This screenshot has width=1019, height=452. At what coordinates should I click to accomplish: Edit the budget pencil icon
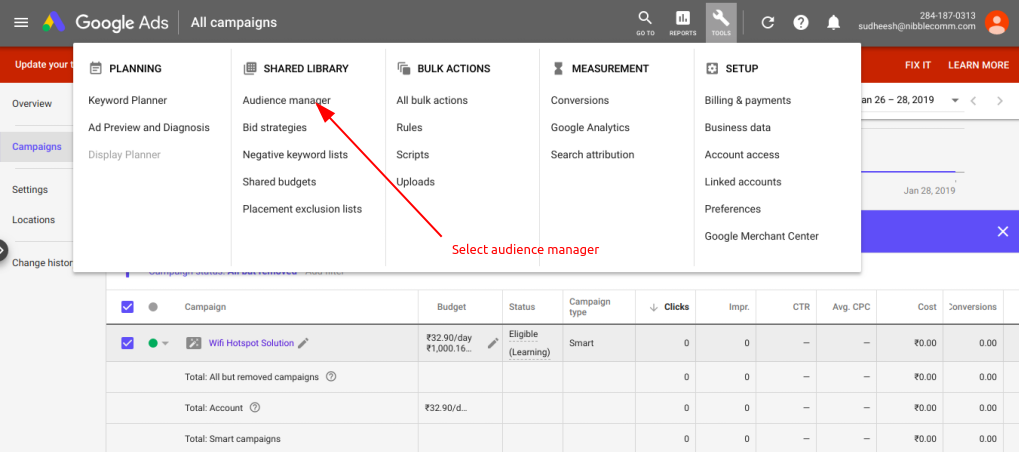[x=493, y=343]
